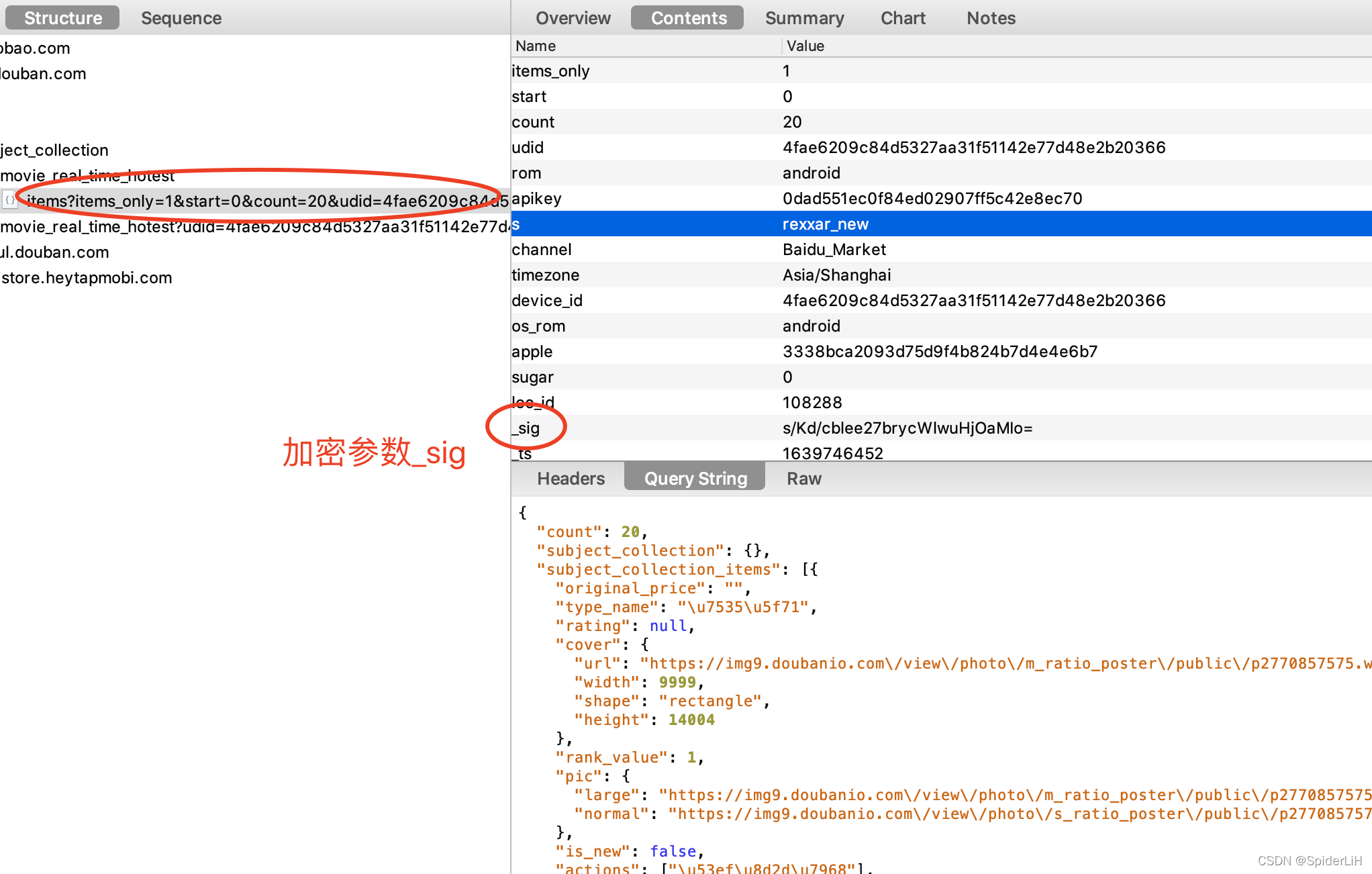Select the items?items_only=1 request row

(255, 201)
